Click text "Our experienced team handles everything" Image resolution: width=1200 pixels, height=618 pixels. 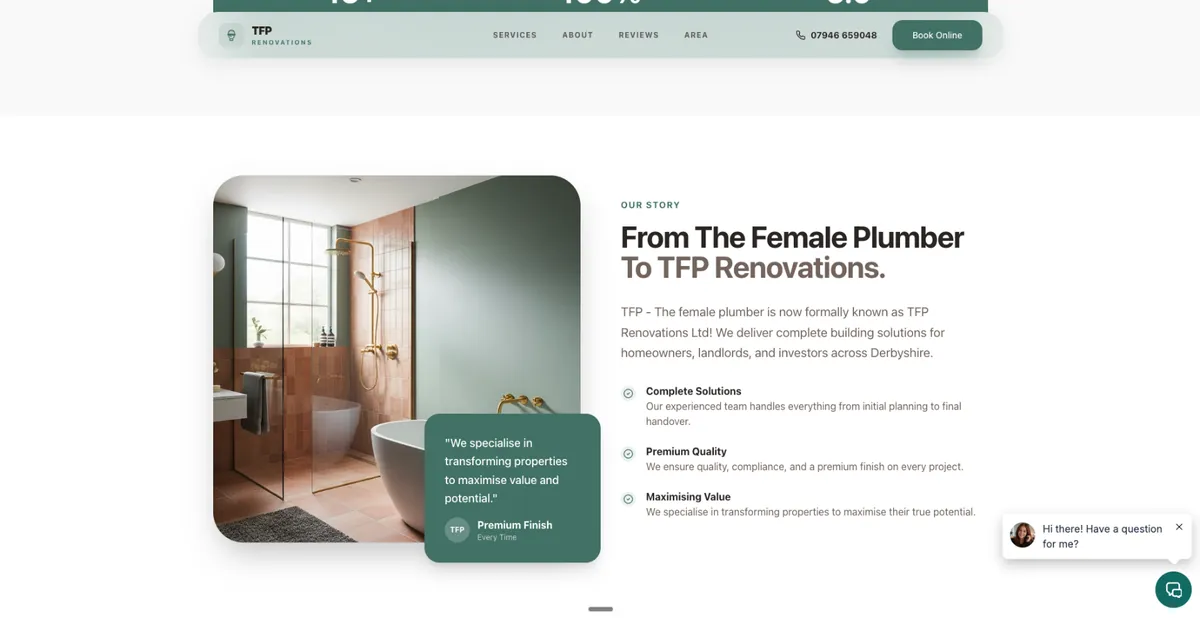(x=803, y=414)
